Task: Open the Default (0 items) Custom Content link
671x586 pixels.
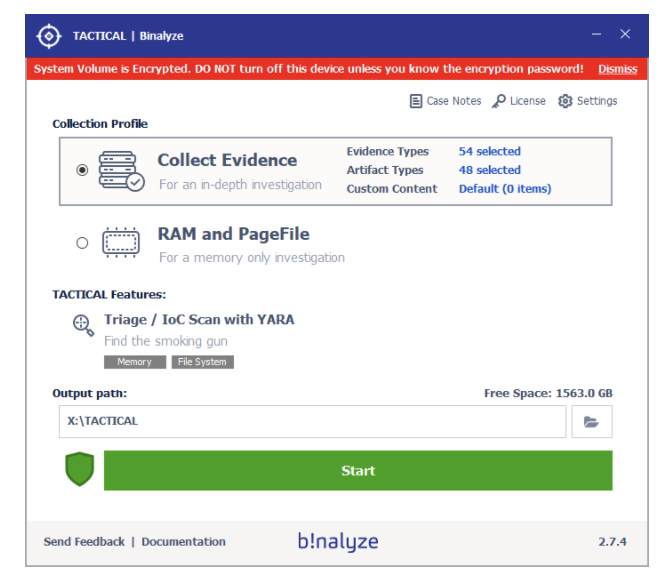Action: (x=504, y=189)
